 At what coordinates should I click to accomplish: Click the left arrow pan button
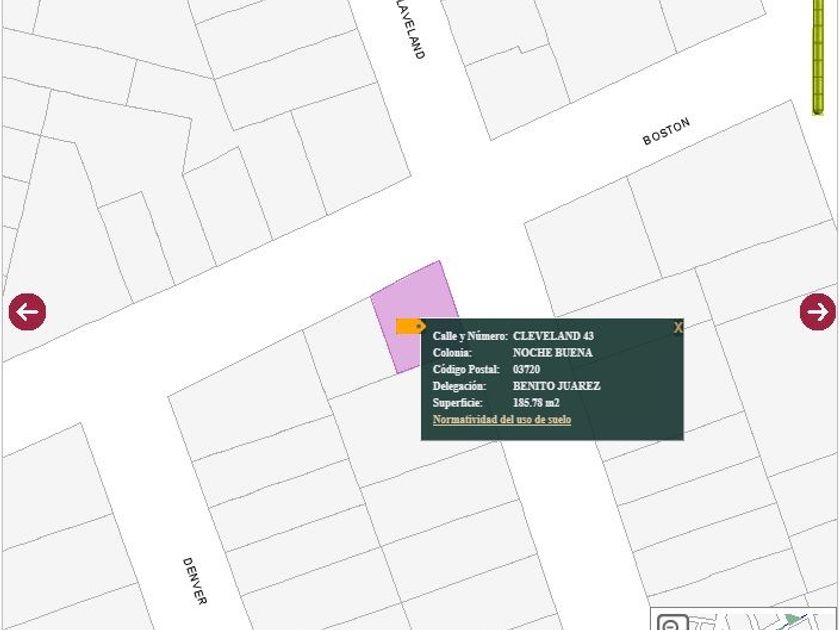tap(27, 312)
